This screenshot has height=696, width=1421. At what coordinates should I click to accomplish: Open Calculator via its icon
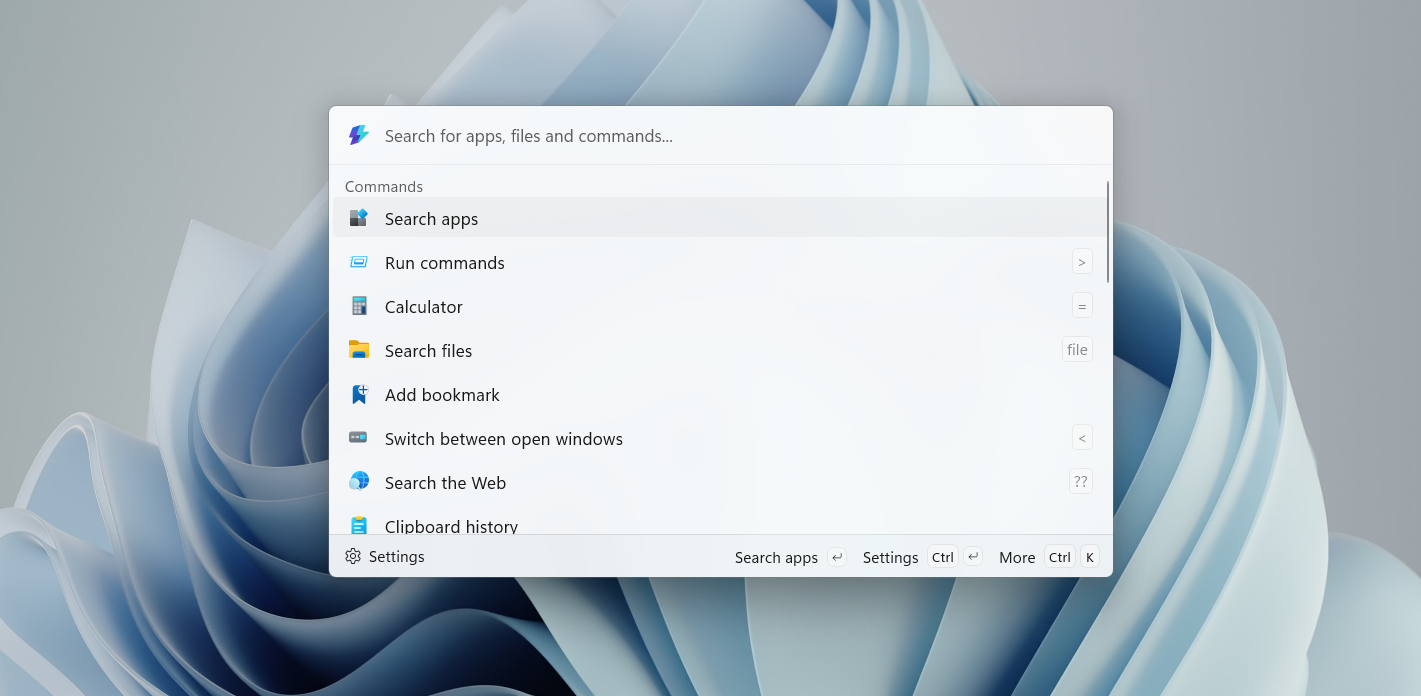(x=359, y=306)
